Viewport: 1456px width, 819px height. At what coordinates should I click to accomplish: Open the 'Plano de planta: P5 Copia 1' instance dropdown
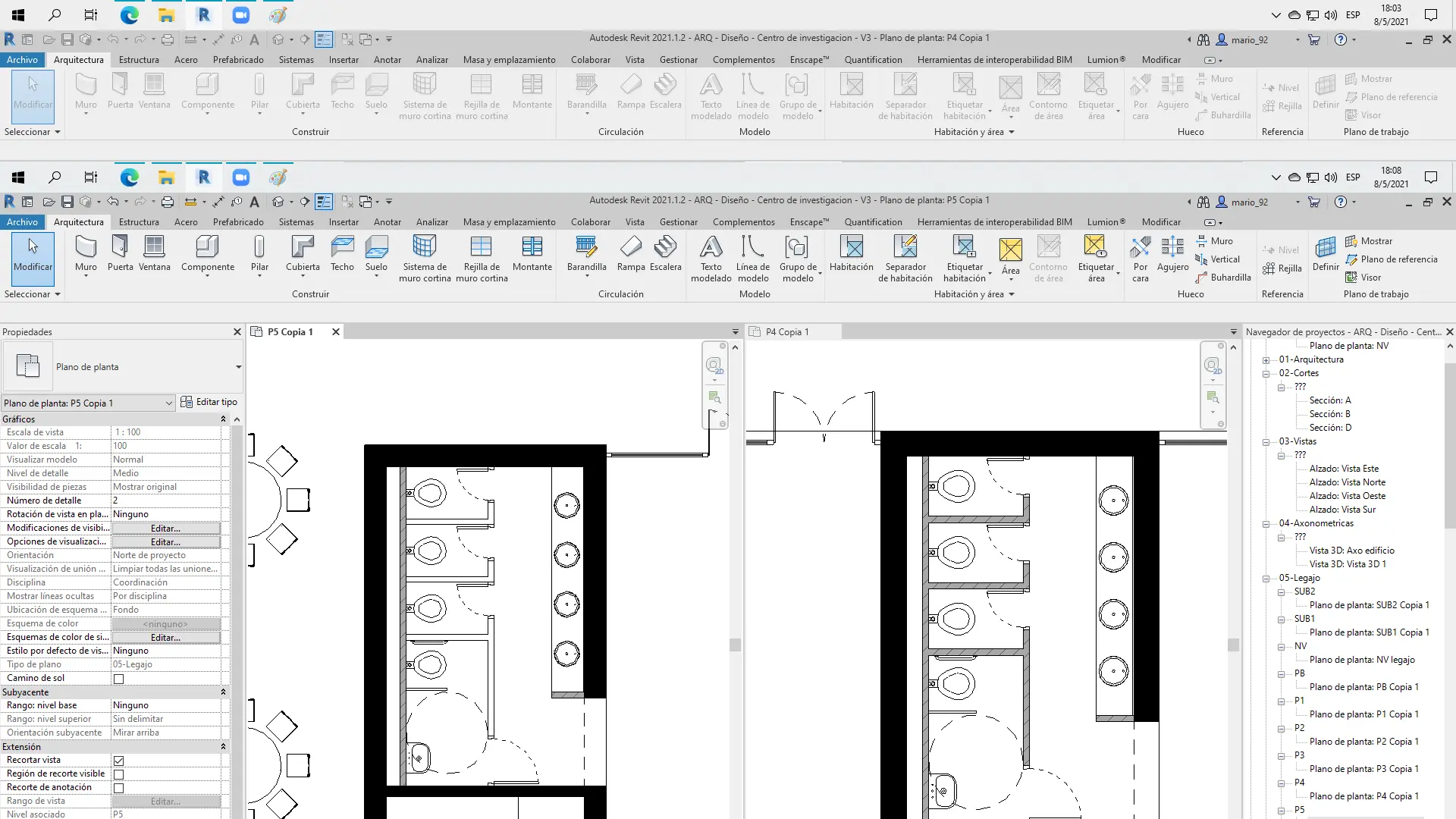point(89,403)
